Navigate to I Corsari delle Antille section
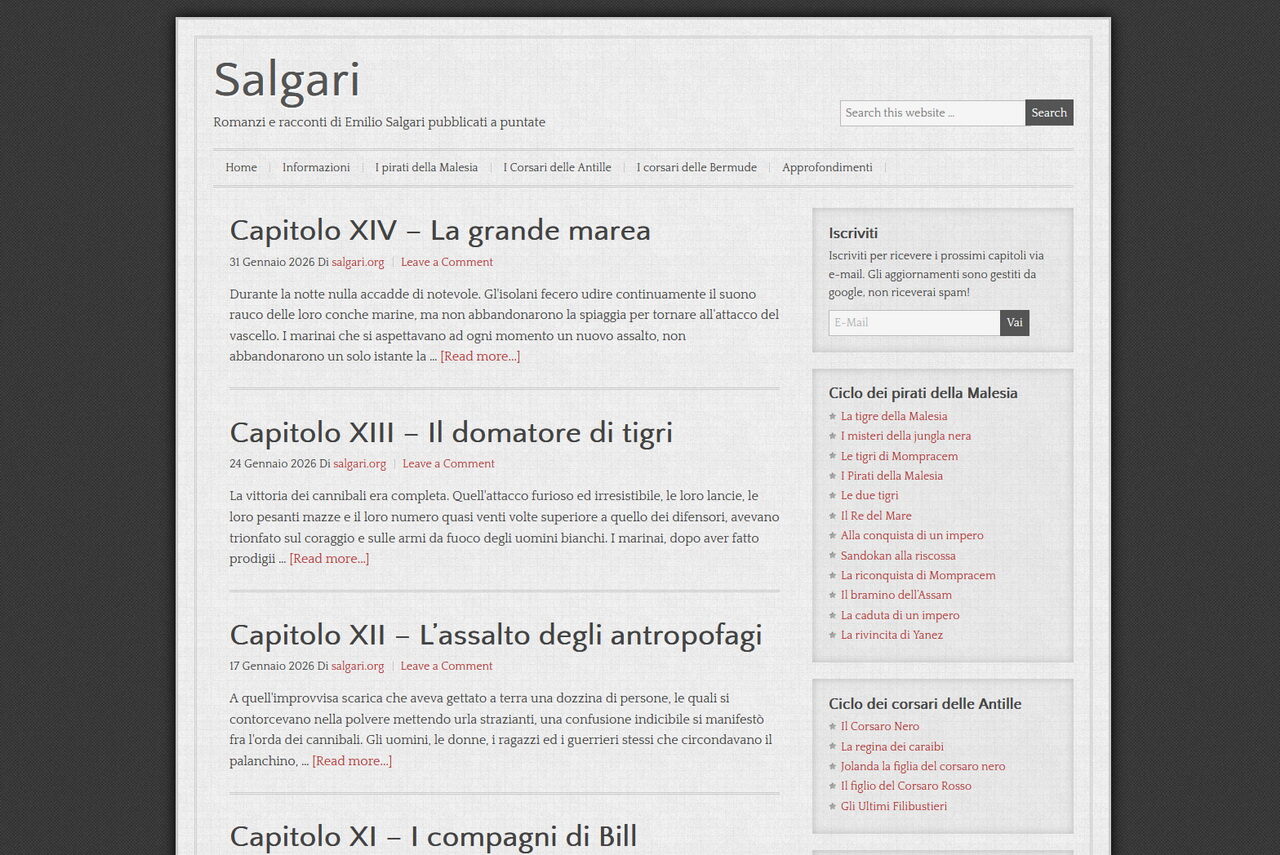This screenshot has height=855, width=1280. coord(556,167)
